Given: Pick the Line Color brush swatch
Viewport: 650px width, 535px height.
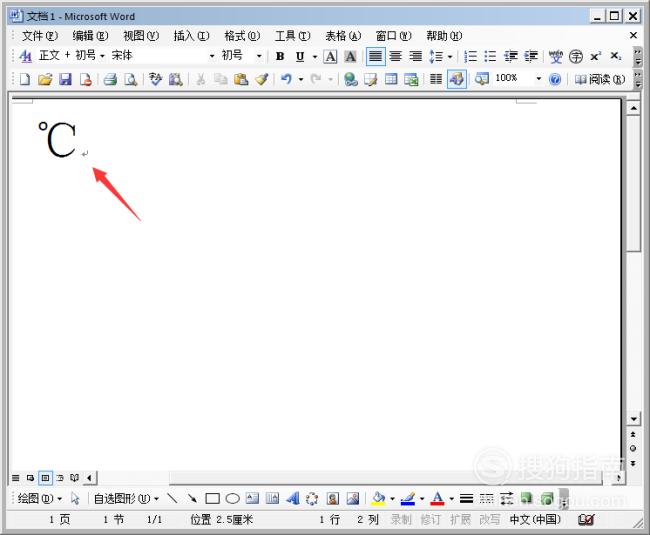Looking at the screenshot, I should pyautogui.click(x=408, y=498).
